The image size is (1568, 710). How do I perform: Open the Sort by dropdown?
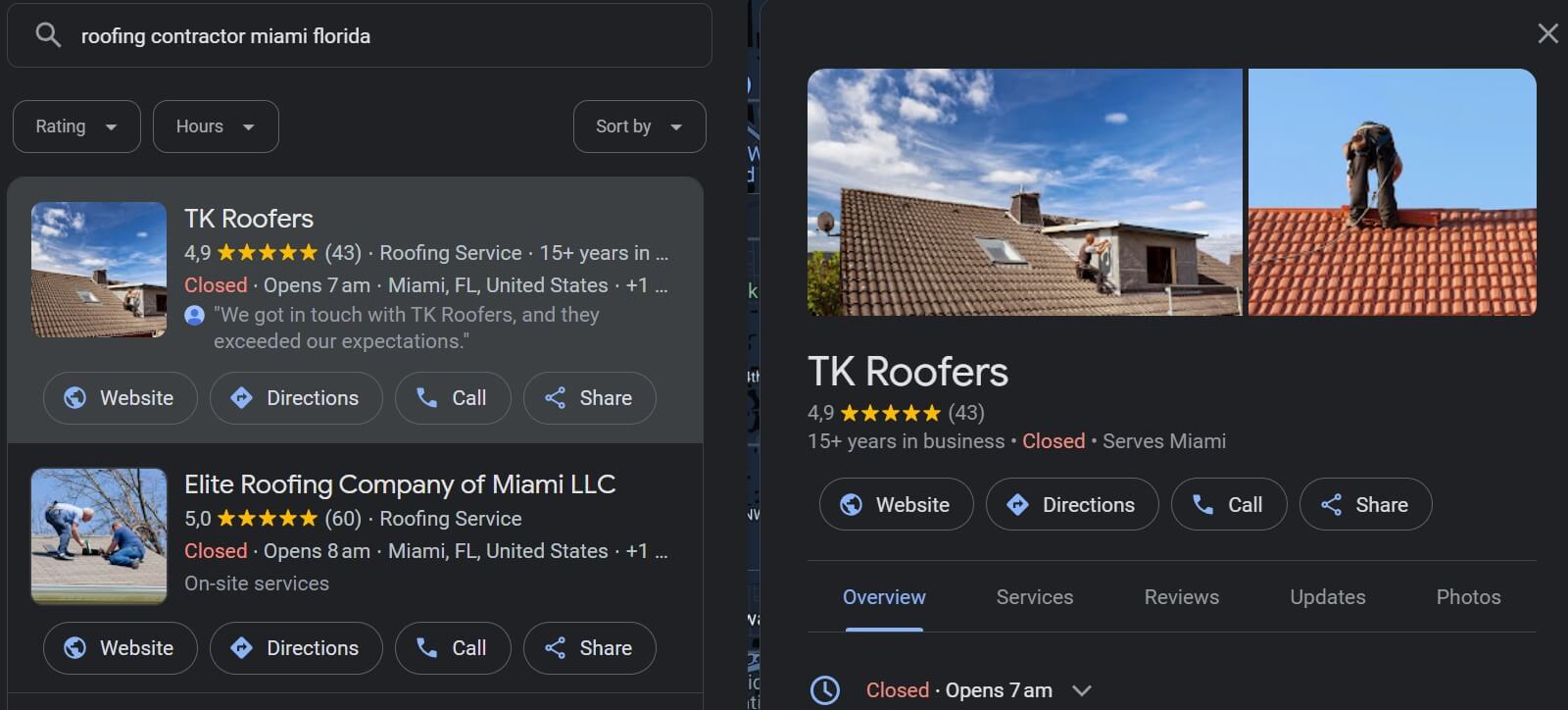(639, 127)
